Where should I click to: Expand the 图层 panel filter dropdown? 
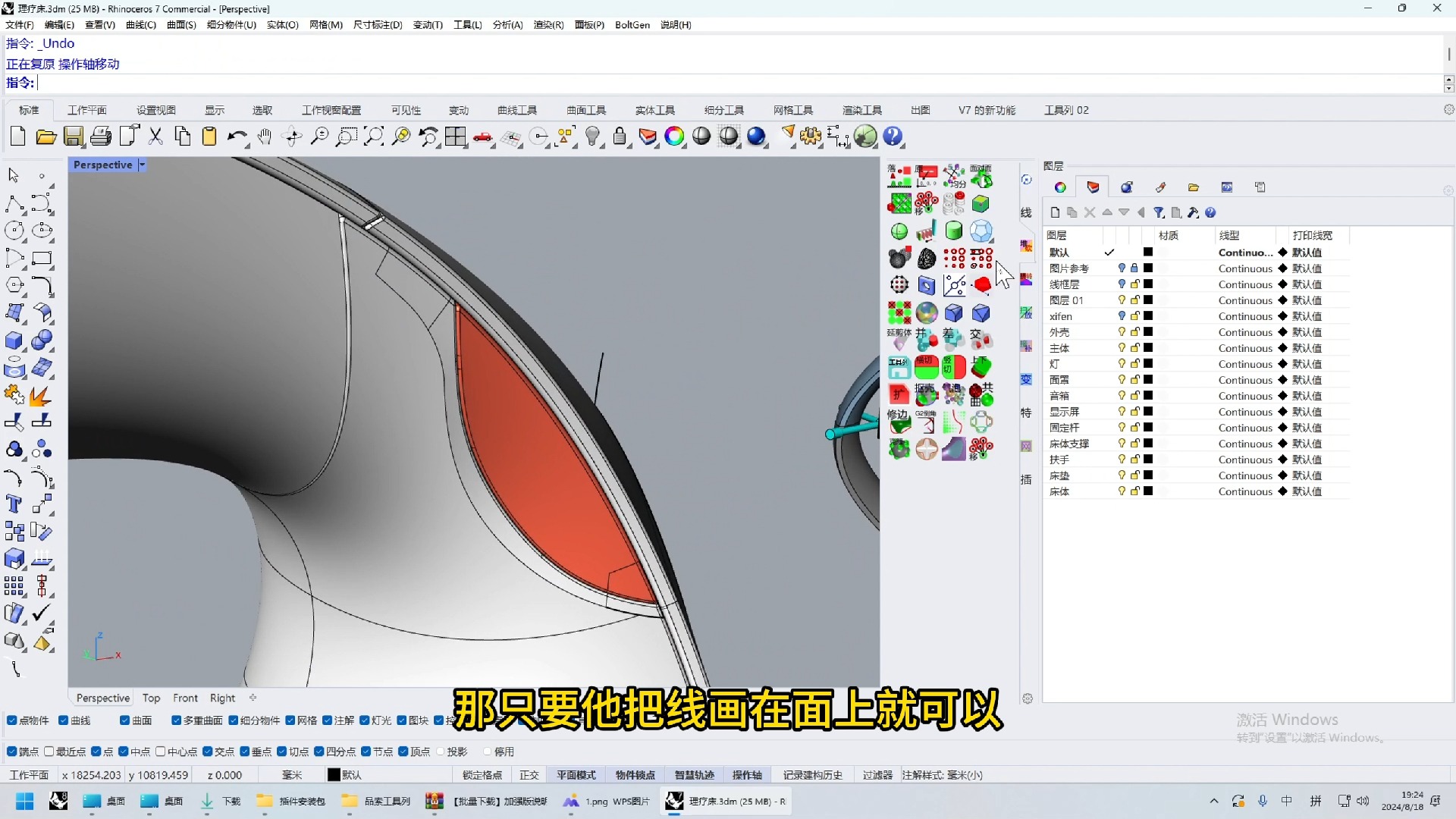pyautogui.click(x=1158, y=212)
